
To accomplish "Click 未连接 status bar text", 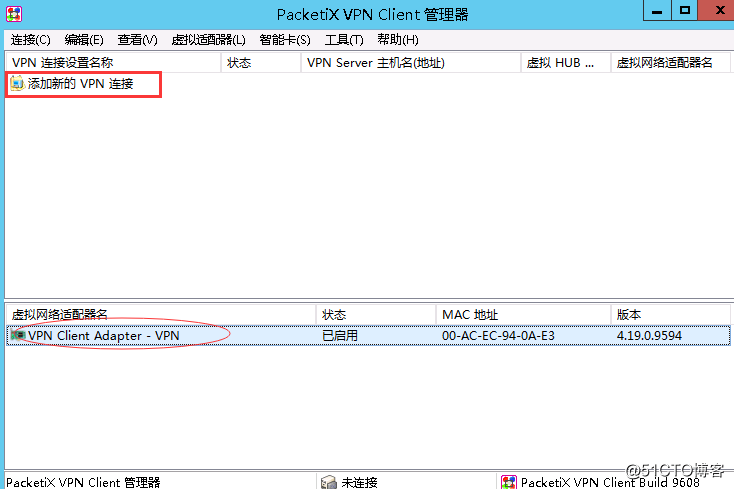I will point(360,482).
